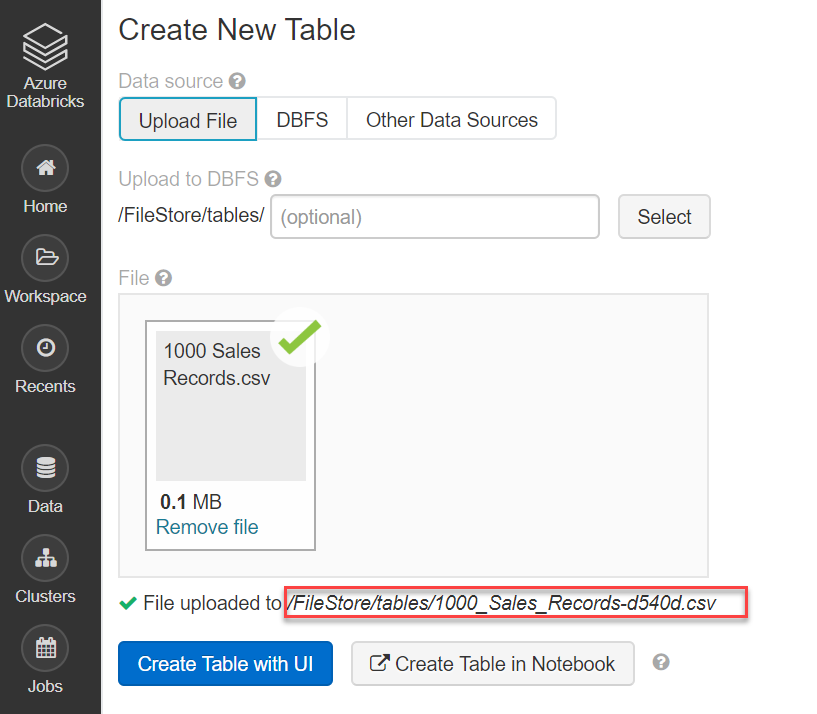Click the help icon next to File
The height and width of the screenshot is (714, 817).
tap(163, 278)
